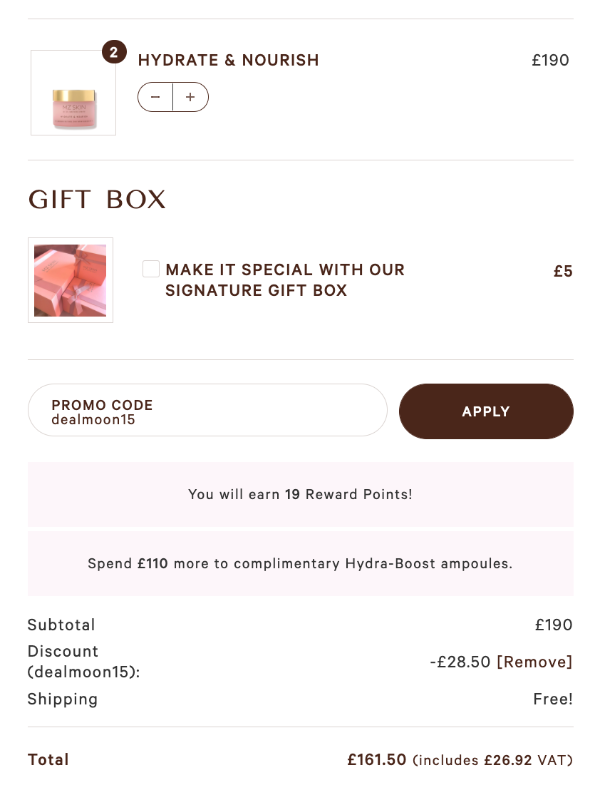Increase Hydrate & Nourish quantity with plus
The width and height of the screenshot is (600, 790).
coord(190,97)
